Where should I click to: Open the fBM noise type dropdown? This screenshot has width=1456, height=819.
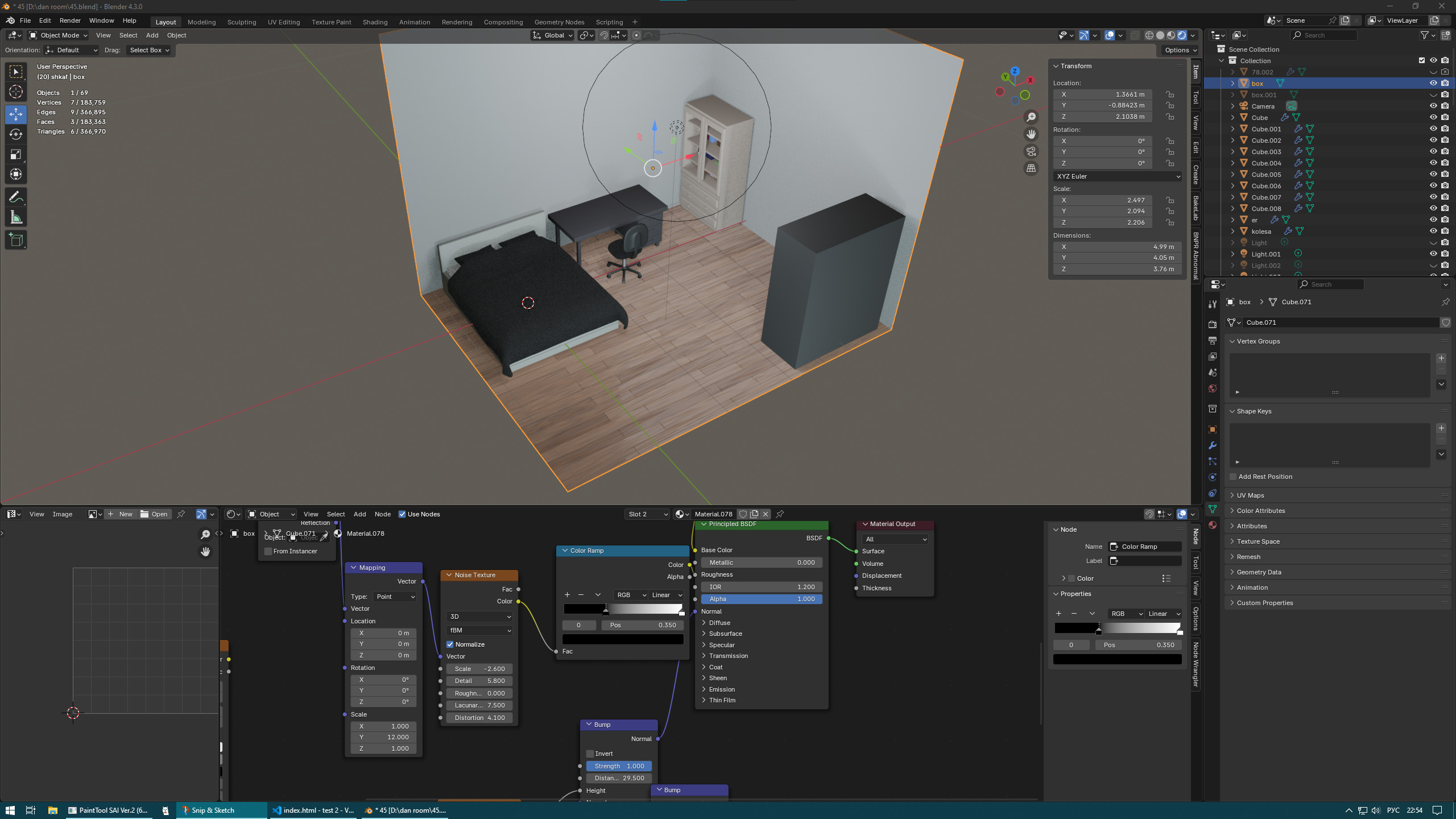(x=479, y=630)
